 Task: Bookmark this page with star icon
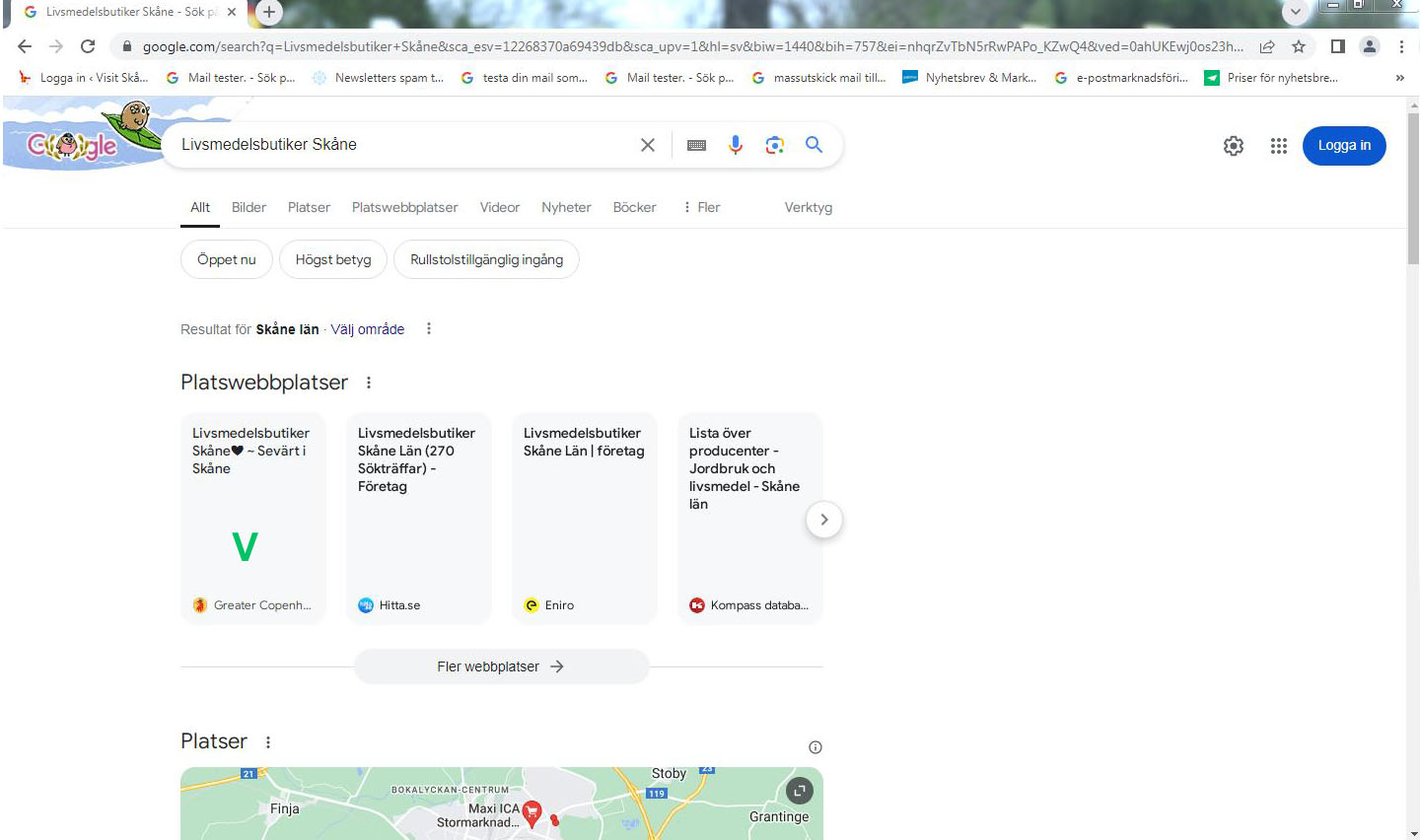click(1299, 46)
